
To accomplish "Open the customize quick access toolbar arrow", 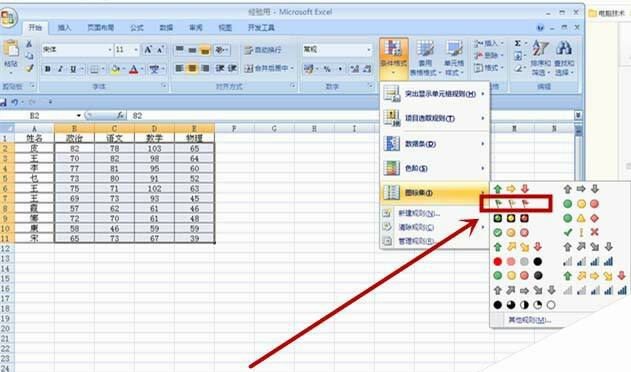I will click(x=50, y=102).
